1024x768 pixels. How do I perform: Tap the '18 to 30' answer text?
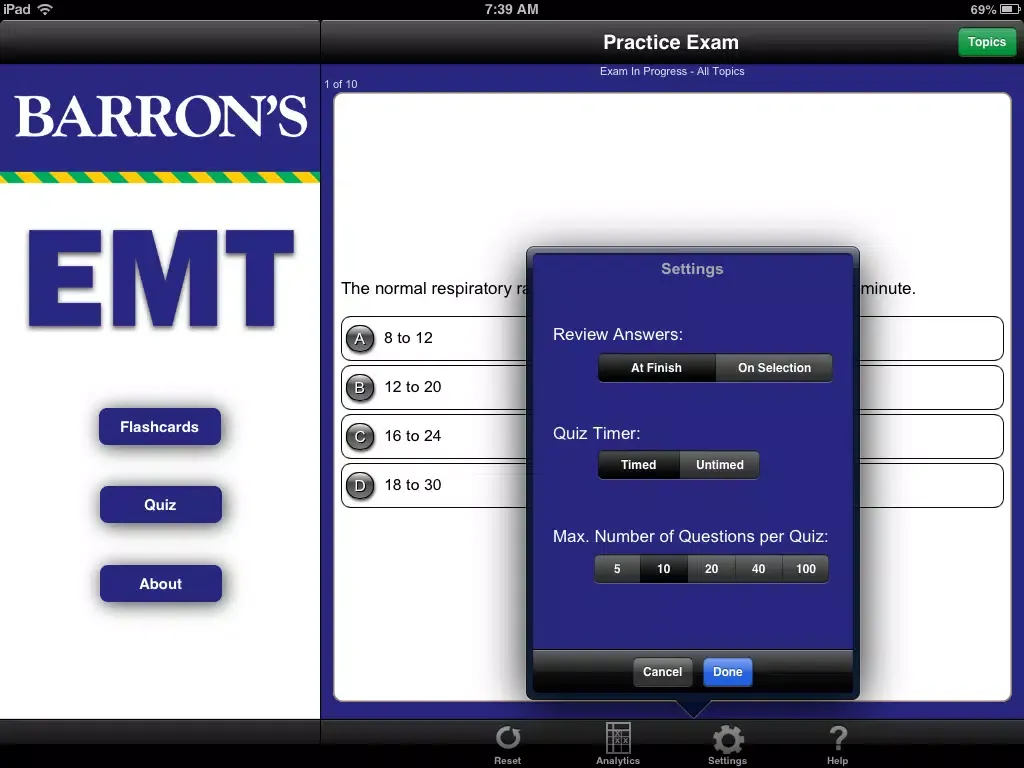pos(413,485)
